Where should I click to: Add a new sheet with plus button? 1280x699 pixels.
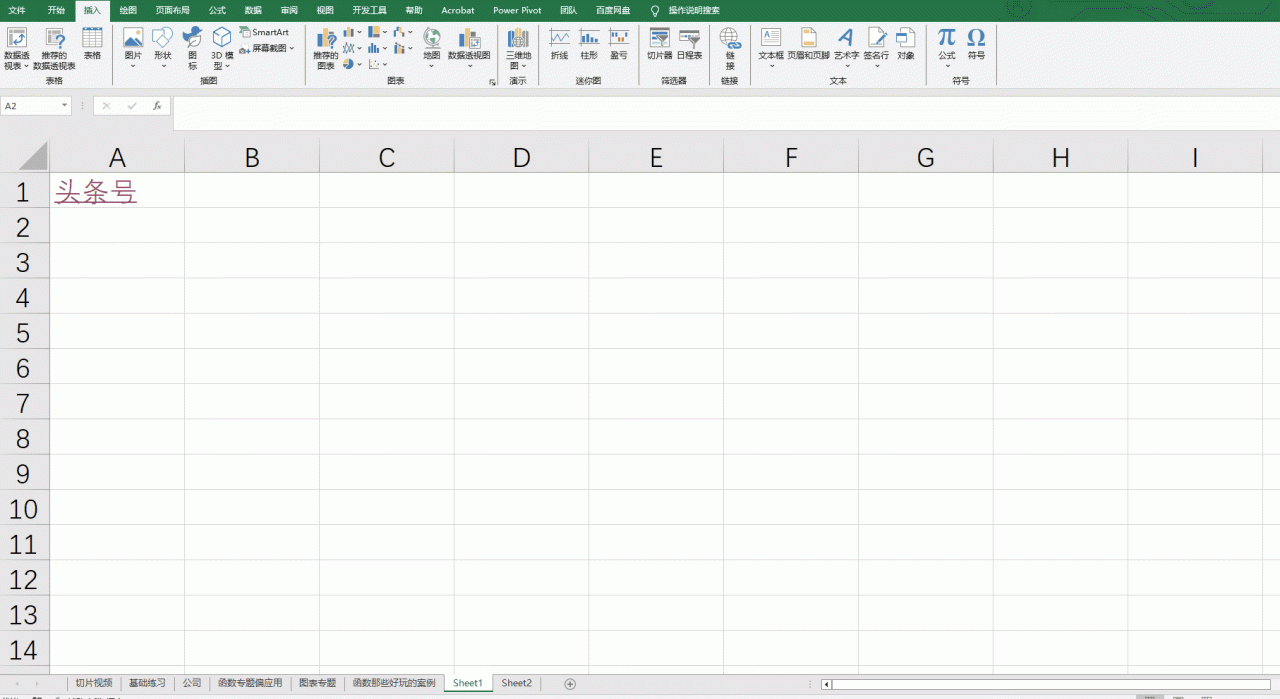[x=570, y=684]
